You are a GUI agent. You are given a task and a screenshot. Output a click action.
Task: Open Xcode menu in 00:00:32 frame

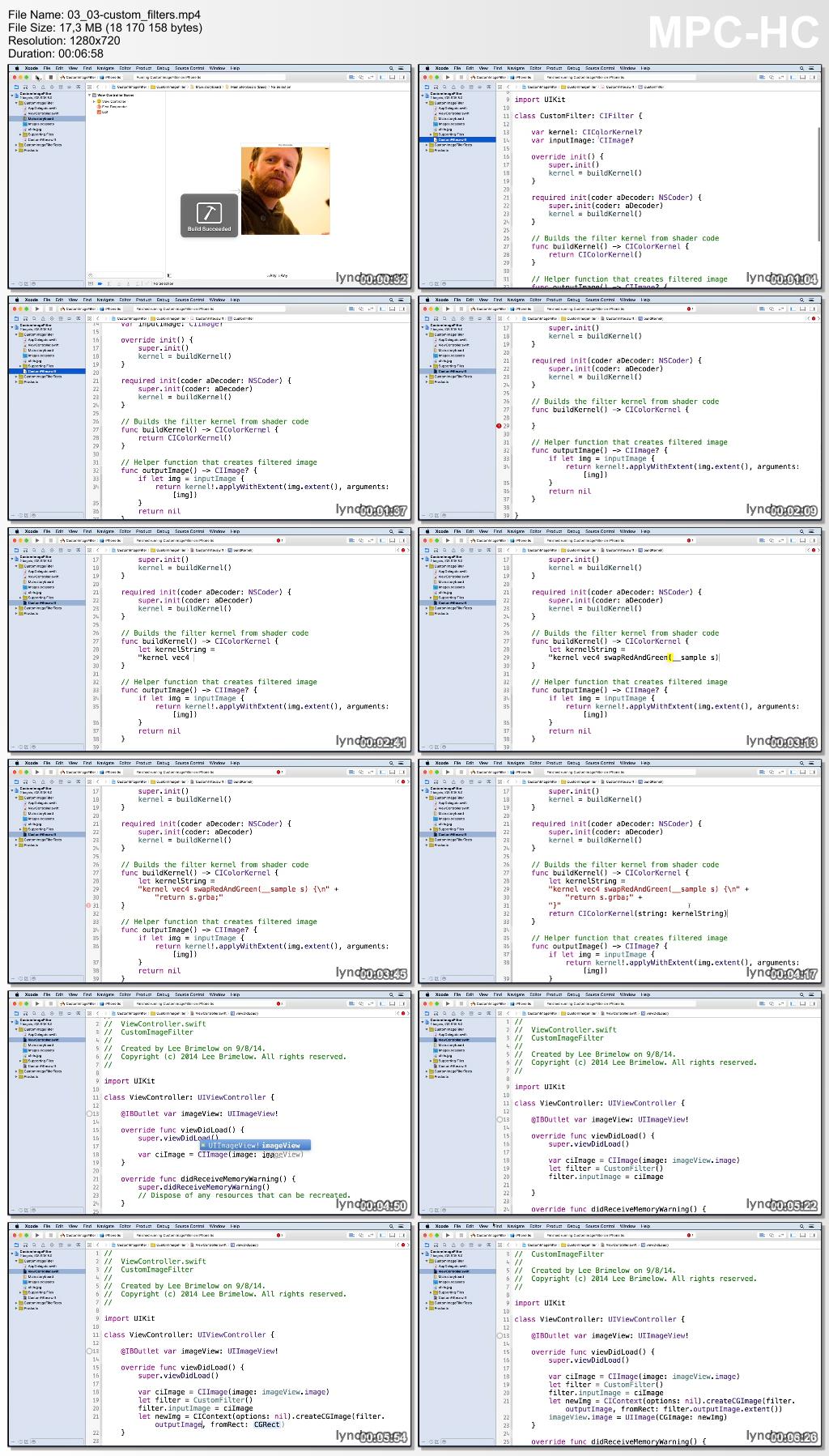pos(32,68)
